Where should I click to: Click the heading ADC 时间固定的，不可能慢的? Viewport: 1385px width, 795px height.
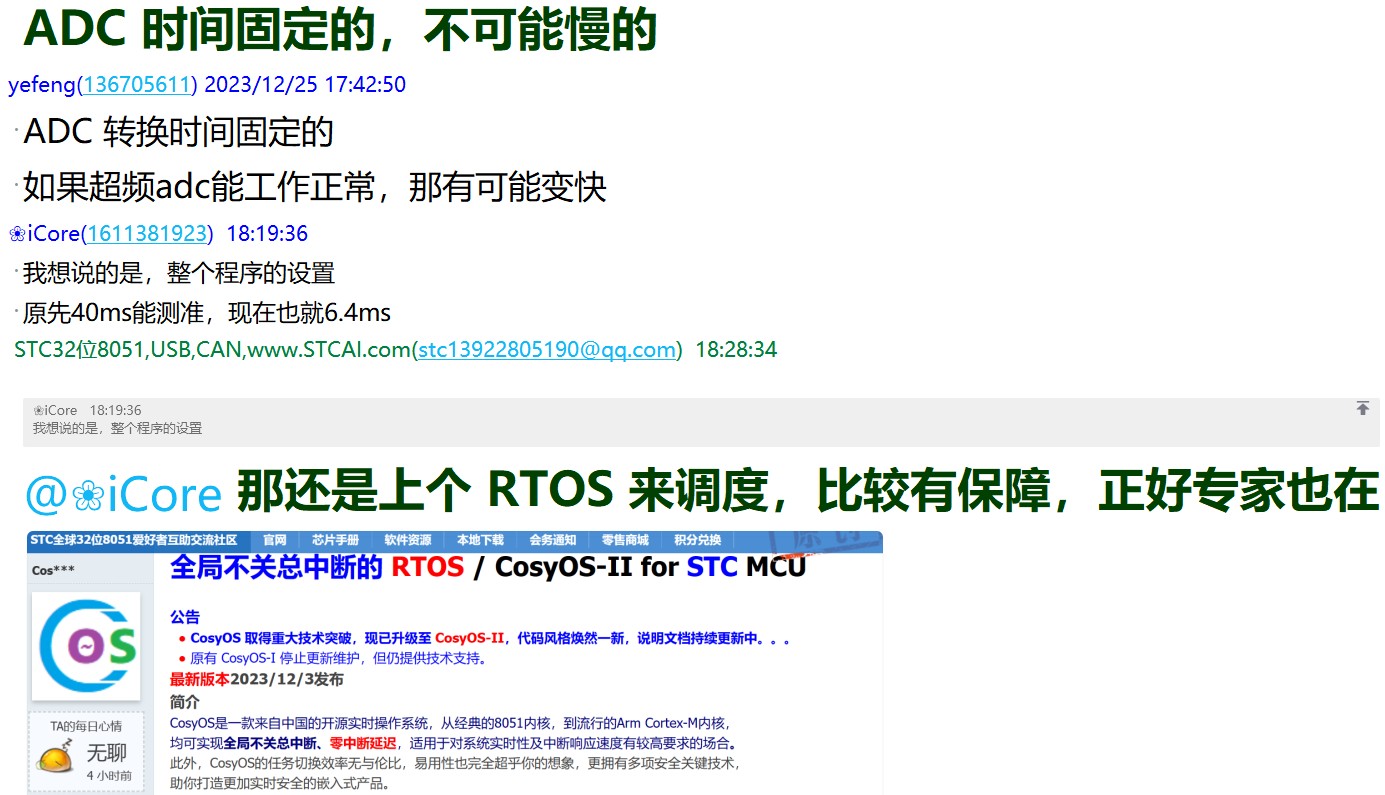pos(340,29)
